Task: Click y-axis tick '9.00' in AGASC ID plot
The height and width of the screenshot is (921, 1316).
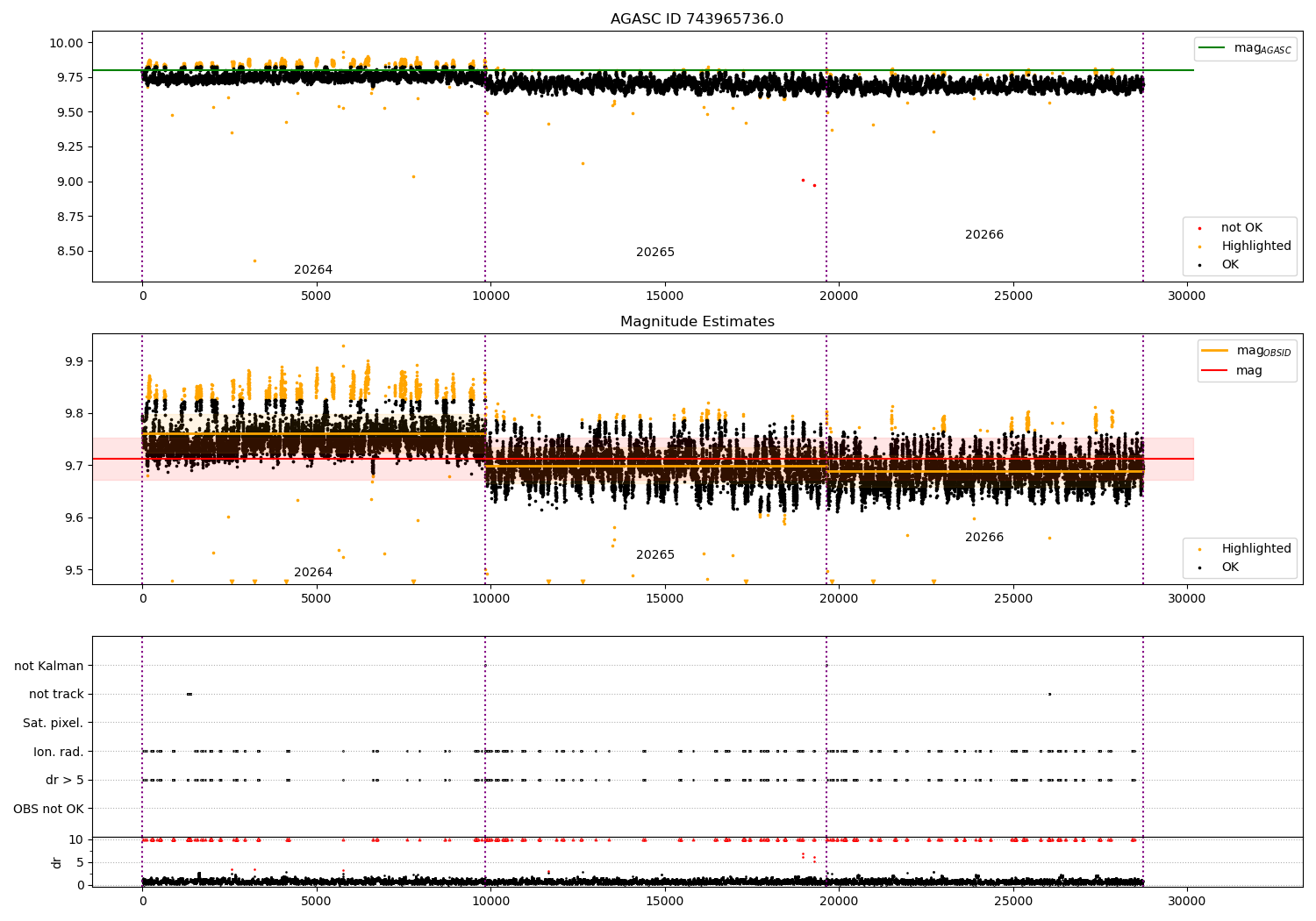Action: point(68,182)
